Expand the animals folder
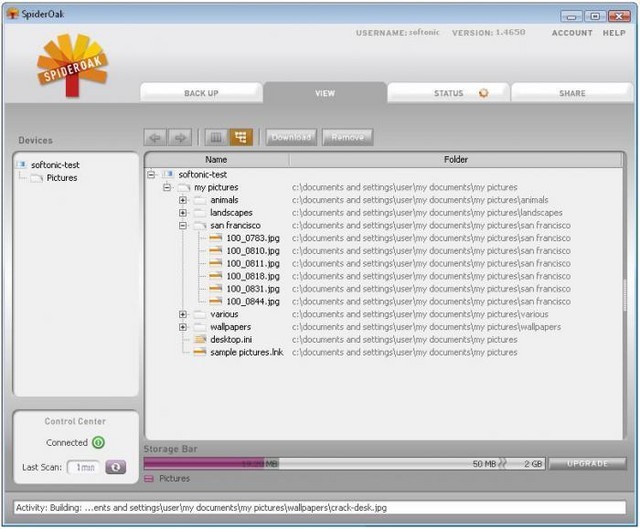Viewport: 640px width, 529px height. click(x=183, y=200)
